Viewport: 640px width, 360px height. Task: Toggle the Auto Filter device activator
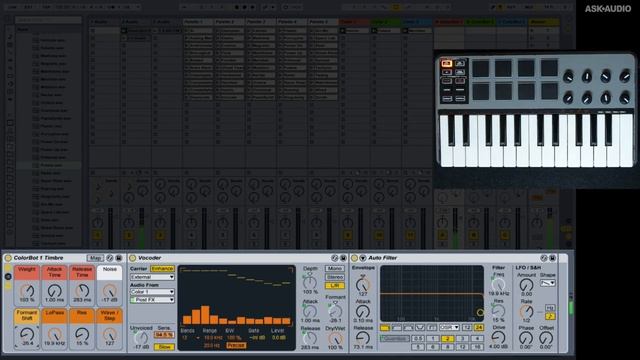354,258
